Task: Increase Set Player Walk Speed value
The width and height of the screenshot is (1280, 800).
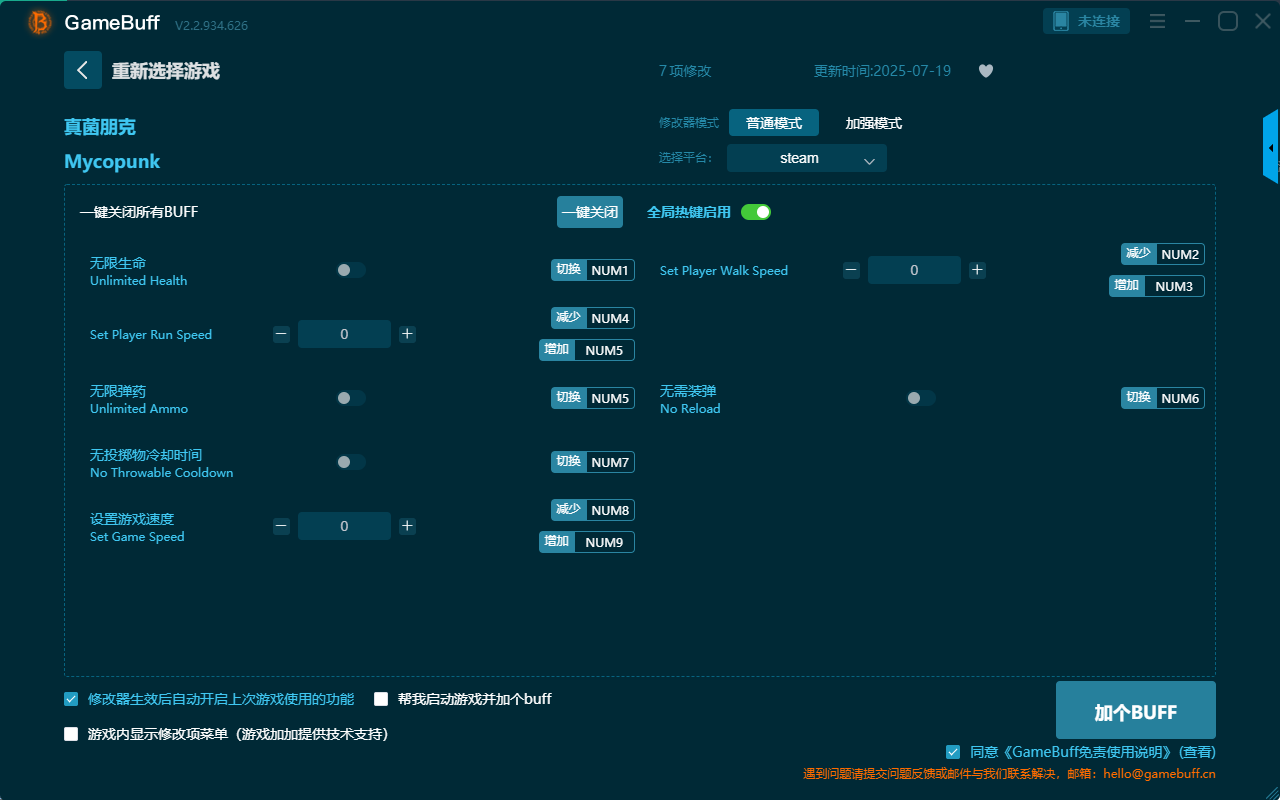Action: (977, 270)
